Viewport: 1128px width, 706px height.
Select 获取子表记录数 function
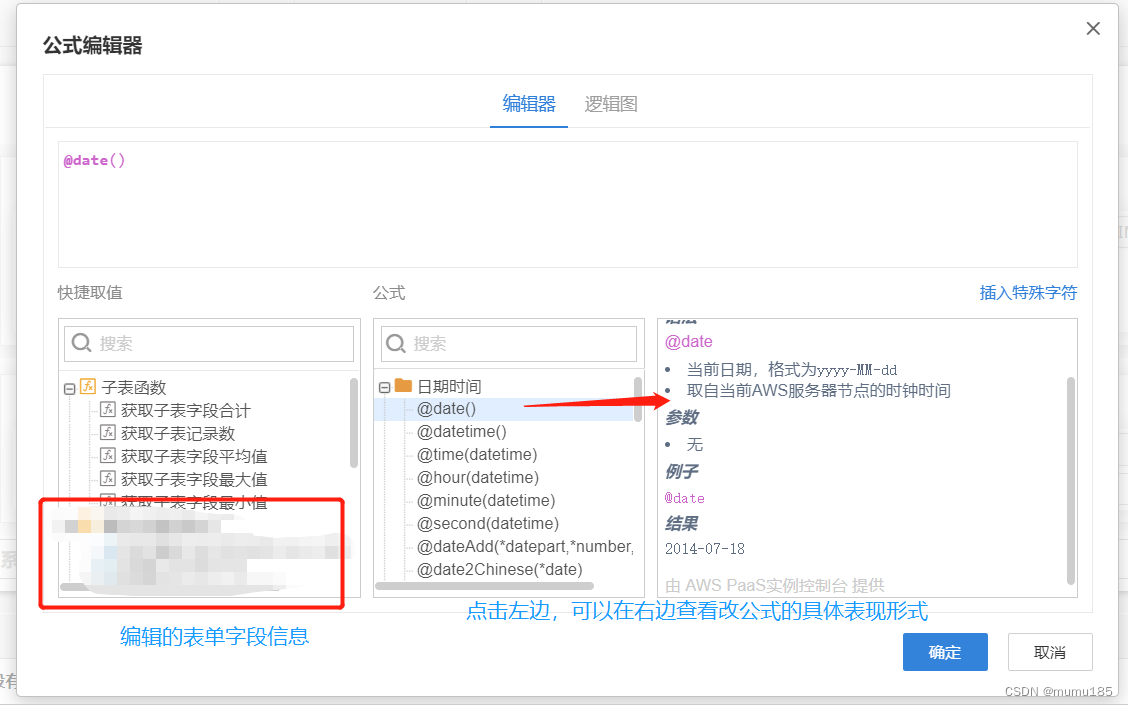(178, 434)
